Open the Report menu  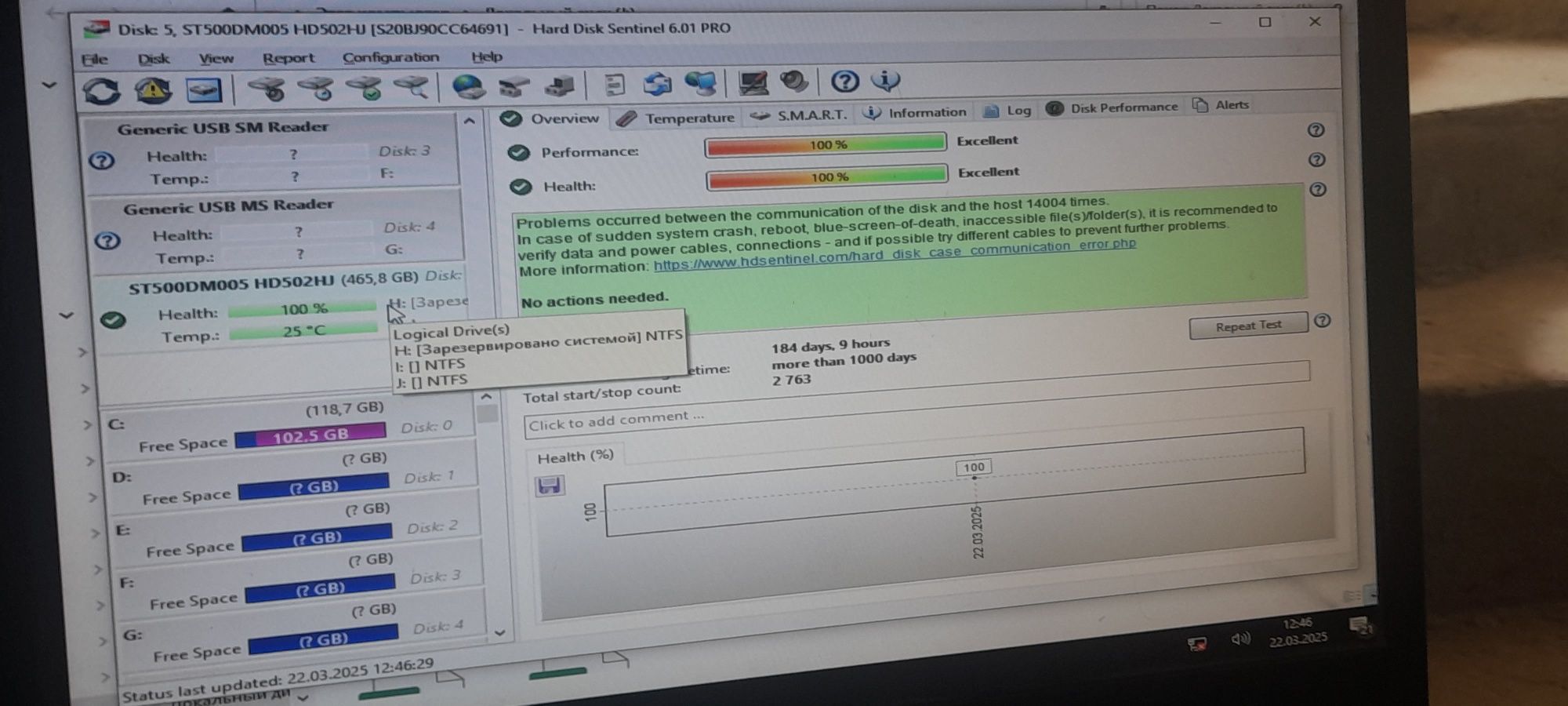[x=289, y=58]
